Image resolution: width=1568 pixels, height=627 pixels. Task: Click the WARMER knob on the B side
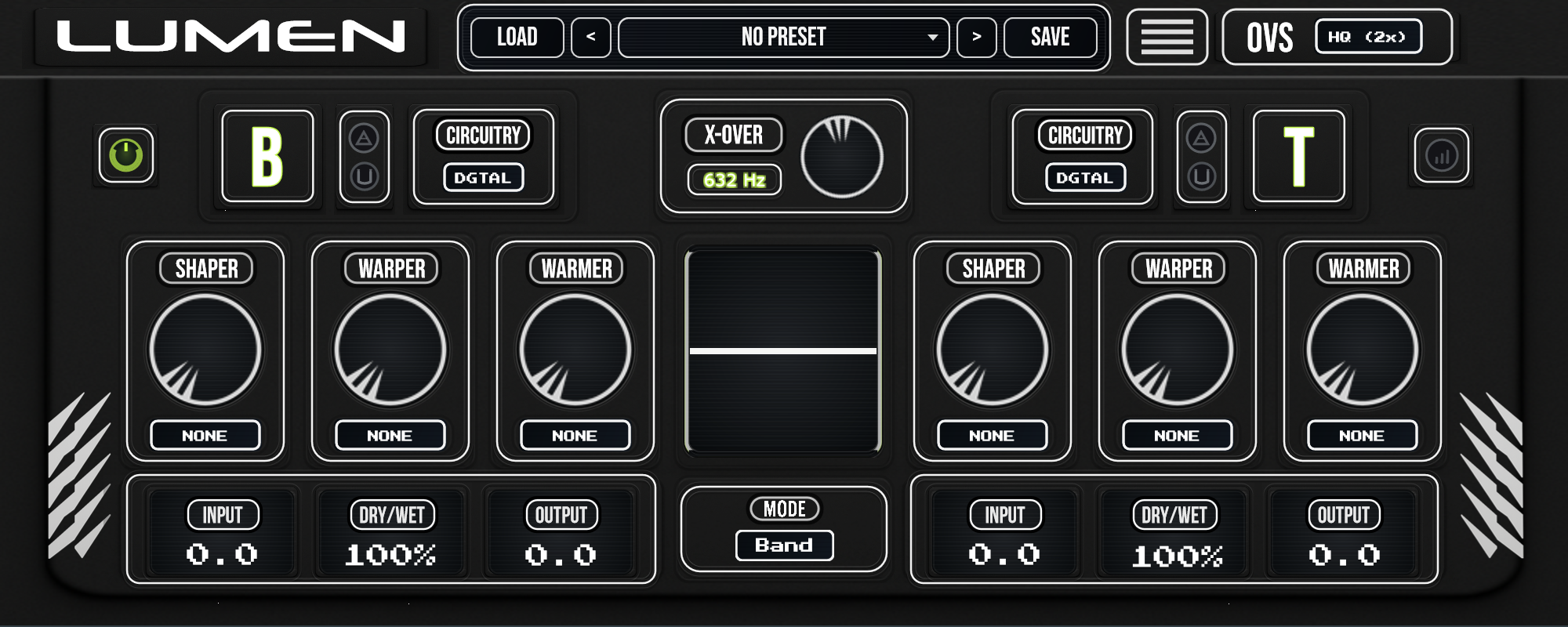575,350
